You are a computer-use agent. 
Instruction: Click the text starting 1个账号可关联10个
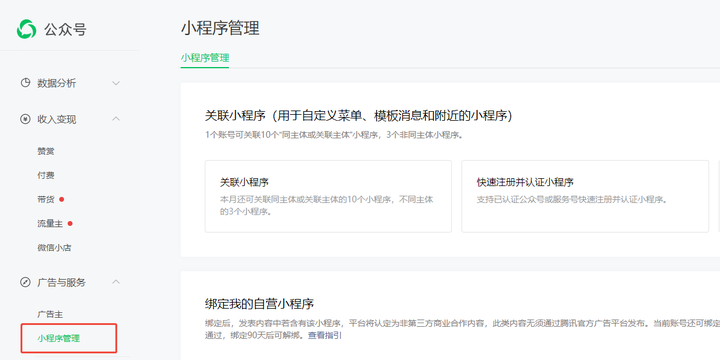[x=334, y=135]
